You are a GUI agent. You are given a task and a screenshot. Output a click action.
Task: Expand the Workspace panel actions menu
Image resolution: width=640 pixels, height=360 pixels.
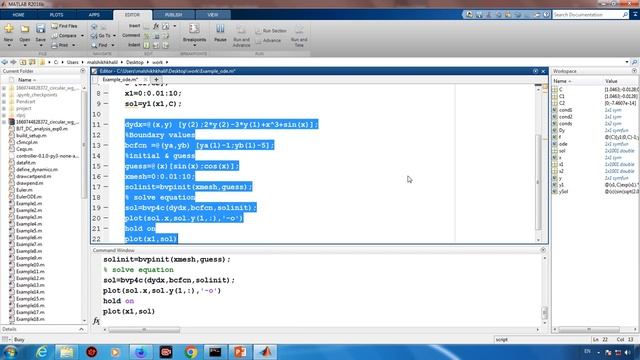pyautogui.click(x=634, y=71)
